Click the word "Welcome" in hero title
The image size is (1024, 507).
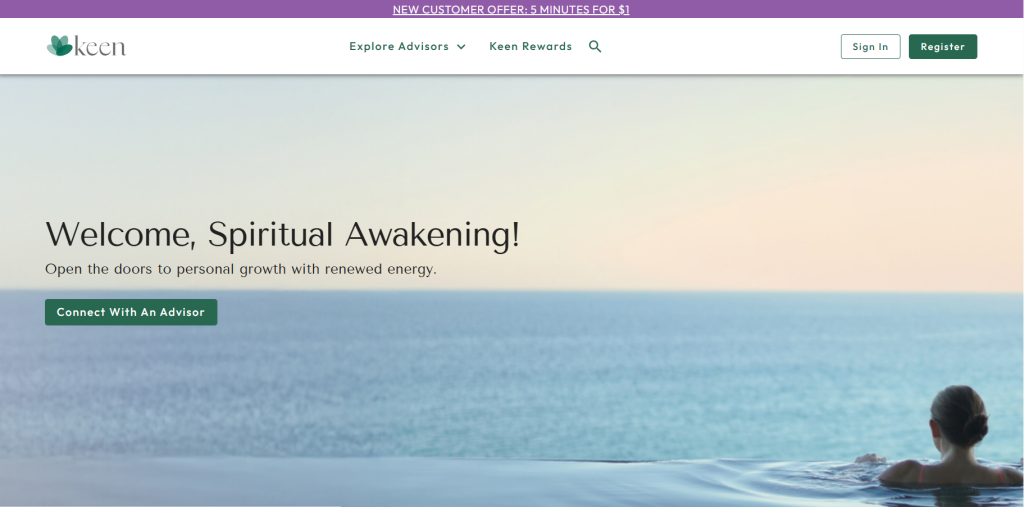119,235
